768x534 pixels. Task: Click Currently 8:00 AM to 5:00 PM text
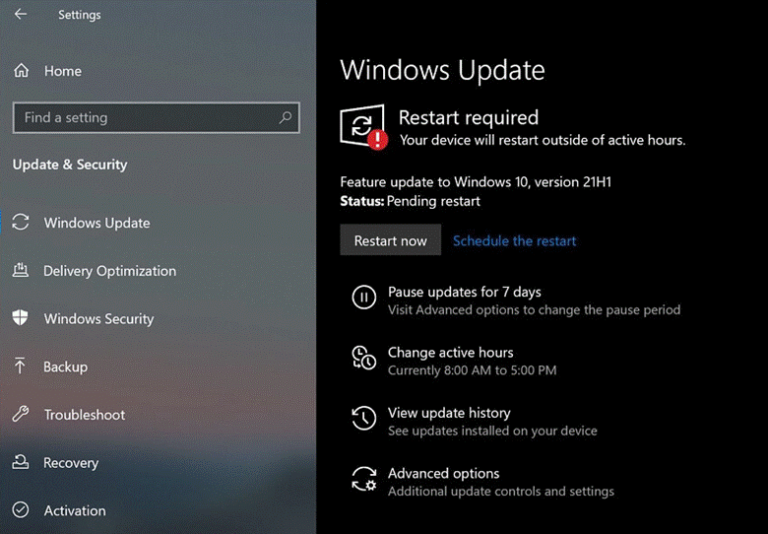(472, 370)
